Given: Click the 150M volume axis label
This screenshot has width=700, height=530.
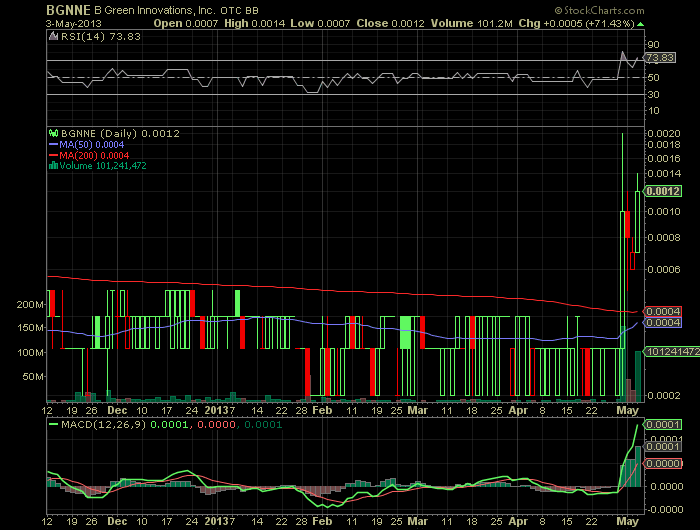Looking at the screenshot, I should click(30, 328).
